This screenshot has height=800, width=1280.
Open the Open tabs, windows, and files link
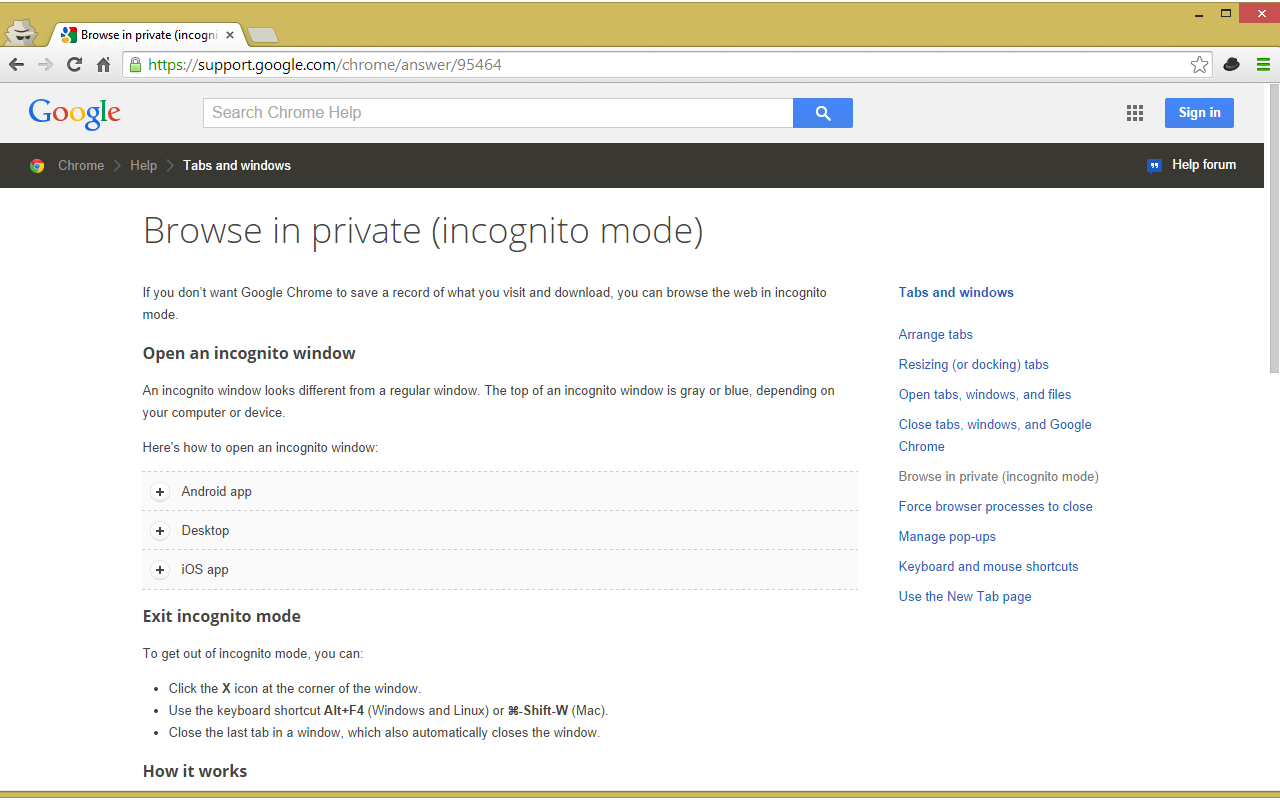[x=985, y=395]
